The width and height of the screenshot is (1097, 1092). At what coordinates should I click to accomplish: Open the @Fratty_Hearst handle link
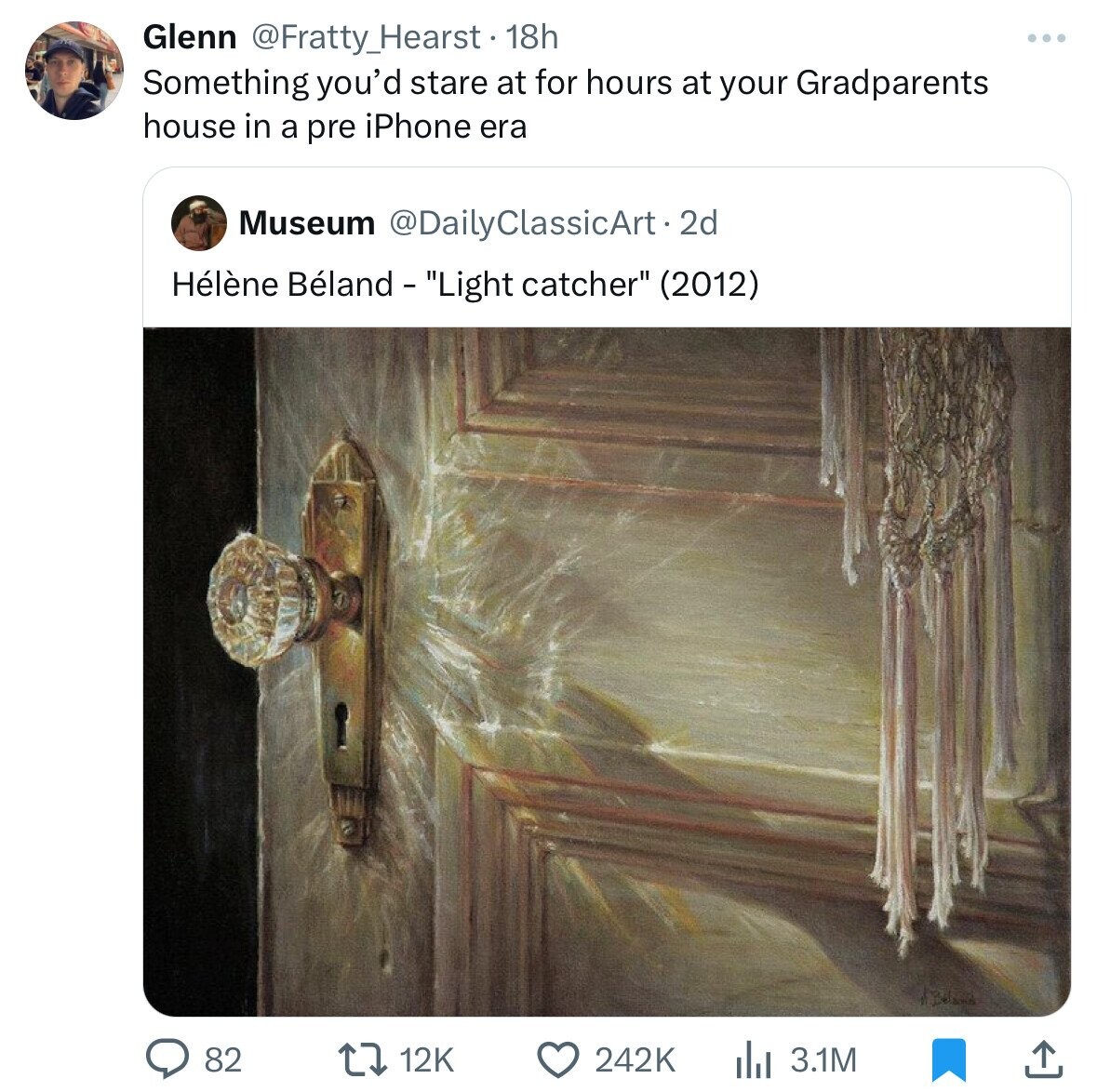[x=365, y=37]
